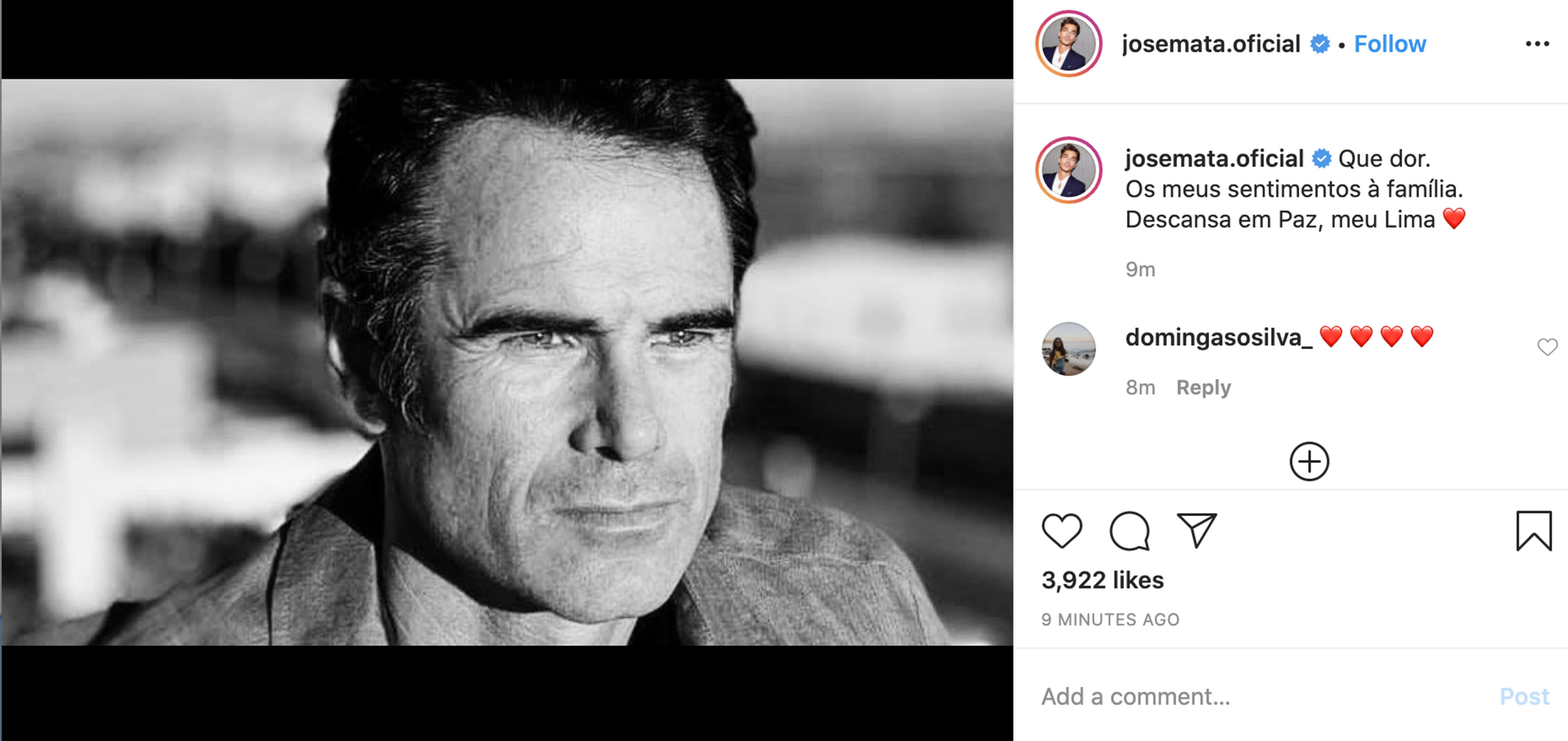View the 3,922 likes list
The height and width of the screenshot is (741, 1568).
click(1102, 580)
